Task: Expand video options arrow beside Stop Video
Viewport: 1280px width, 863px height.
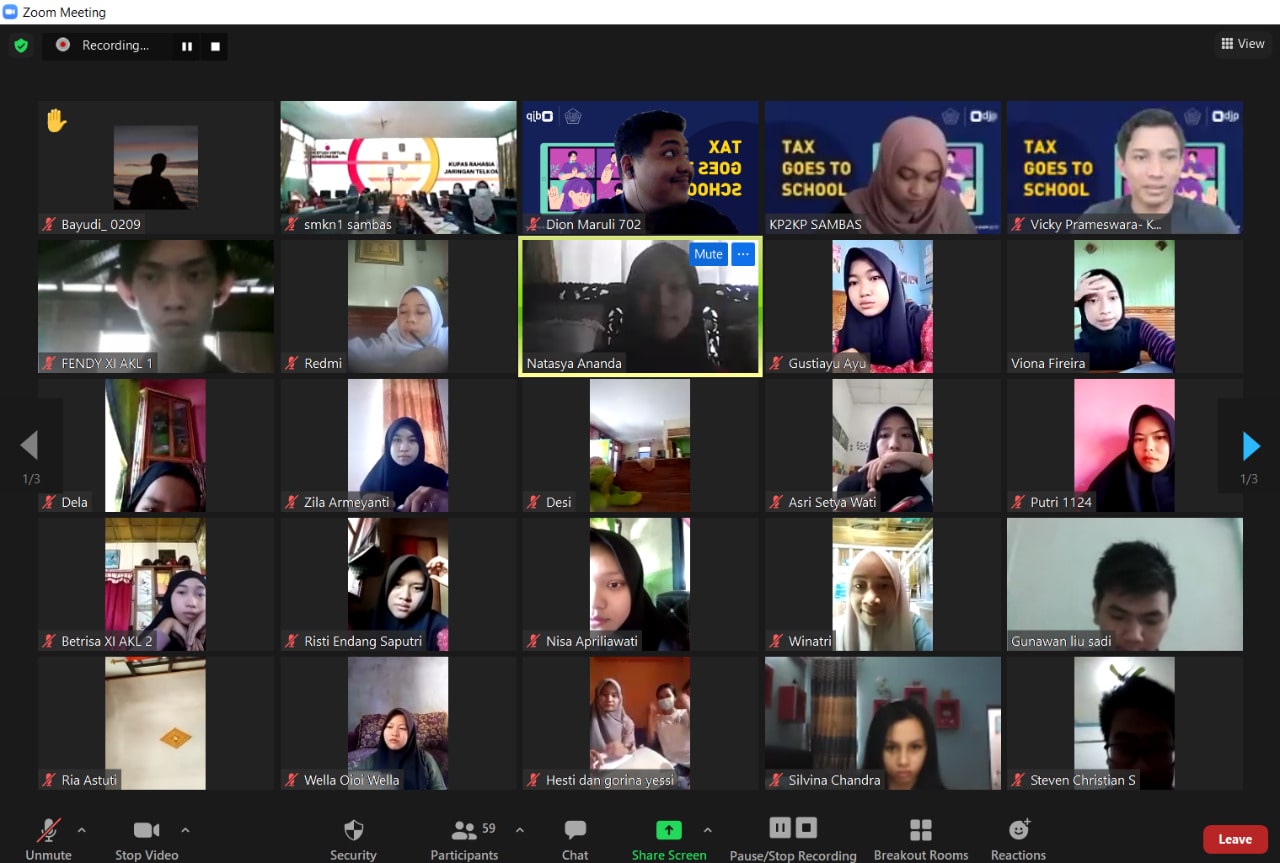Action: point(185,830)
